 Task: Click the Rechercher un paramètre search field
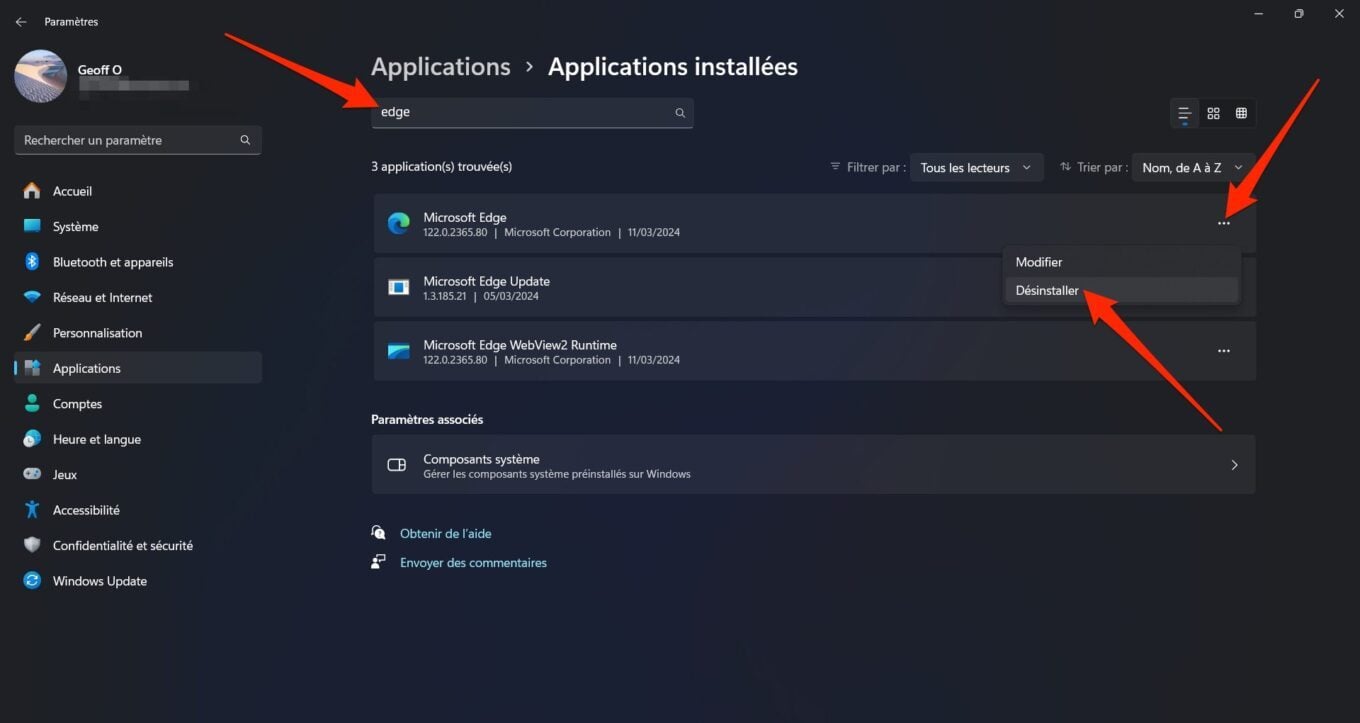pyautogui.click(x=138, y=140)
